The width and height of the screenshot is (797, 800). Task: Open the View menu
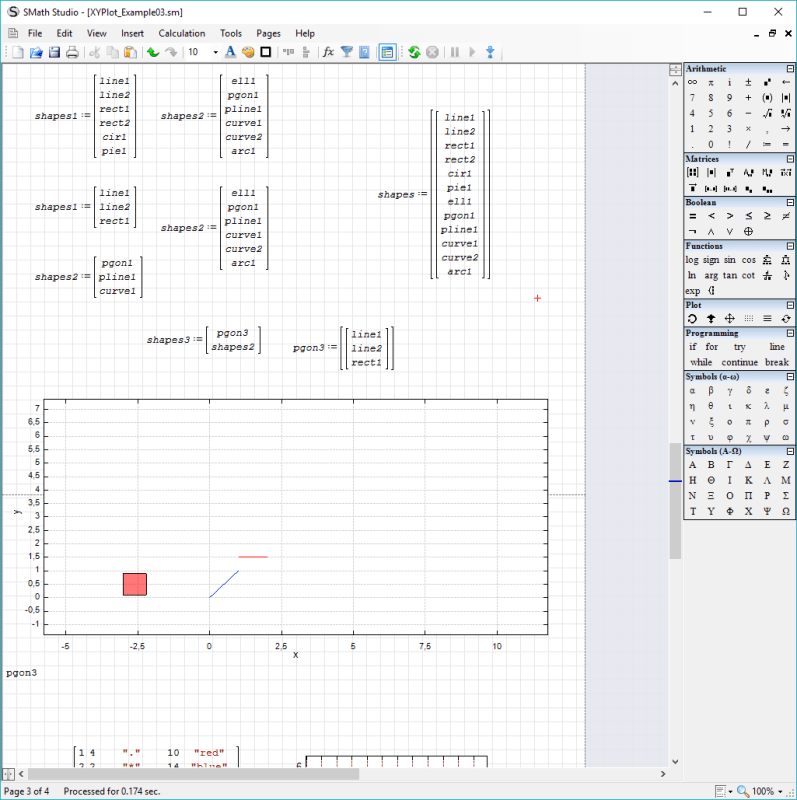96,34
